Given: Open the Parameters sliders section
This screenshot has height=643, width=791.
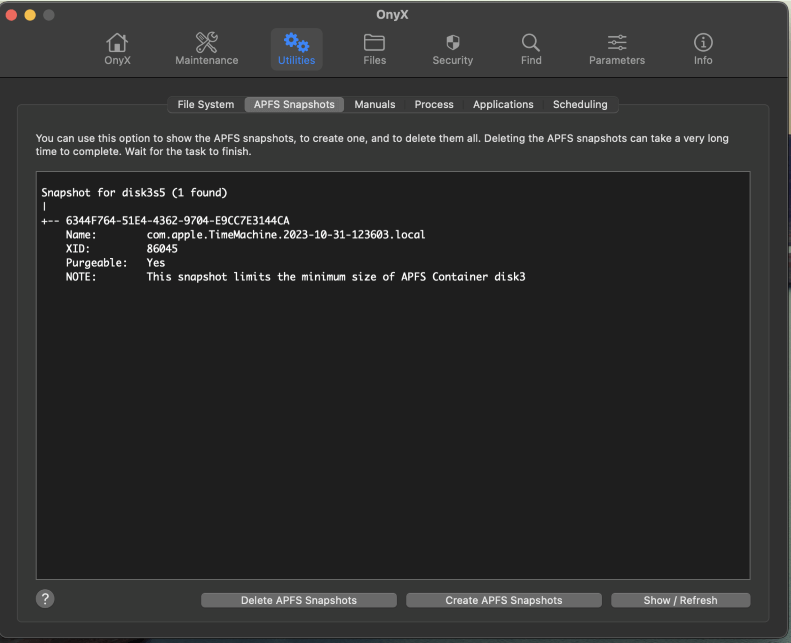Looking at the screenshot, I should point(616,49).
